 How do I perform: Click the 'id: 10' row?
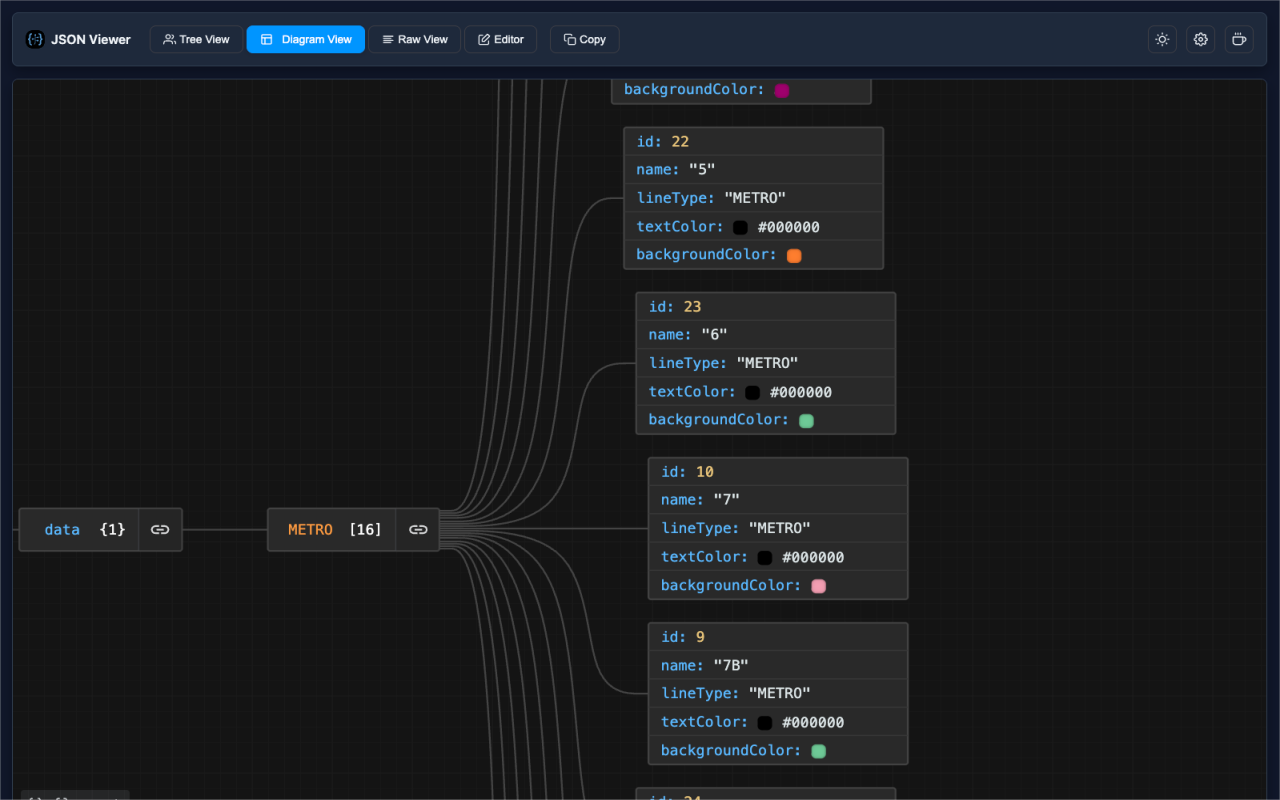[x=778, y=471]
